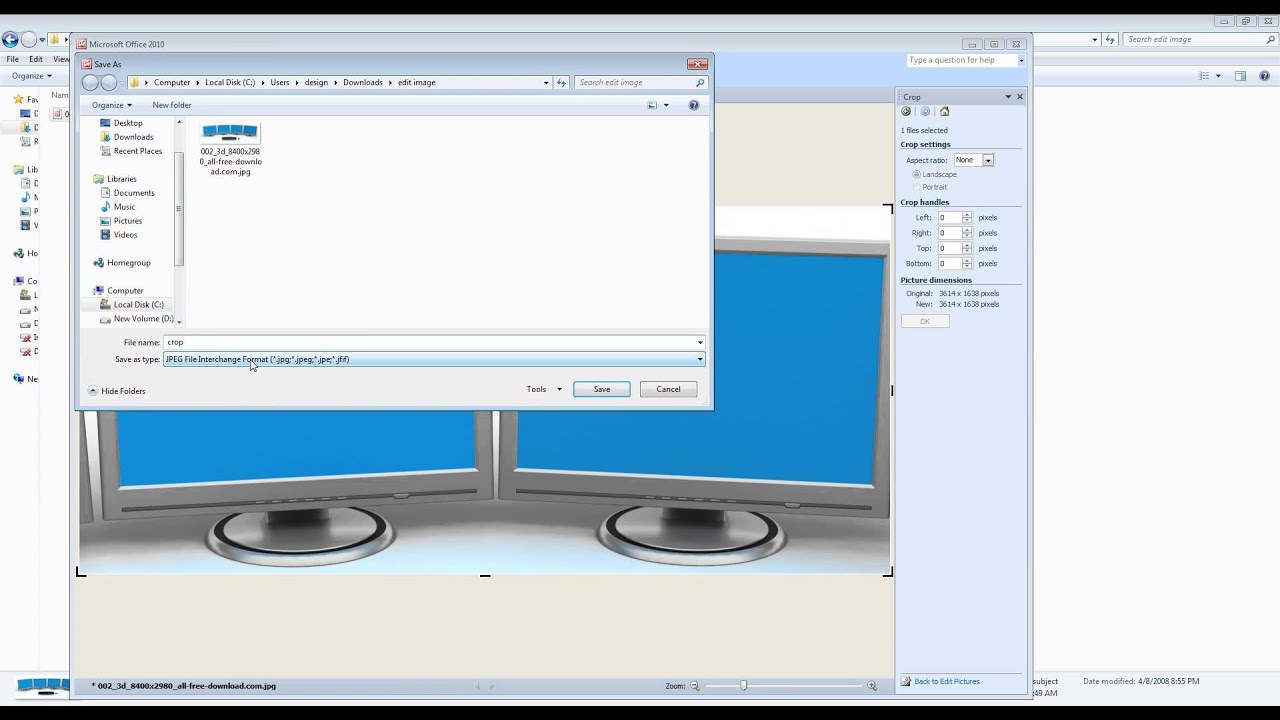Click Crop pane back arrow icon

(906, 112)
